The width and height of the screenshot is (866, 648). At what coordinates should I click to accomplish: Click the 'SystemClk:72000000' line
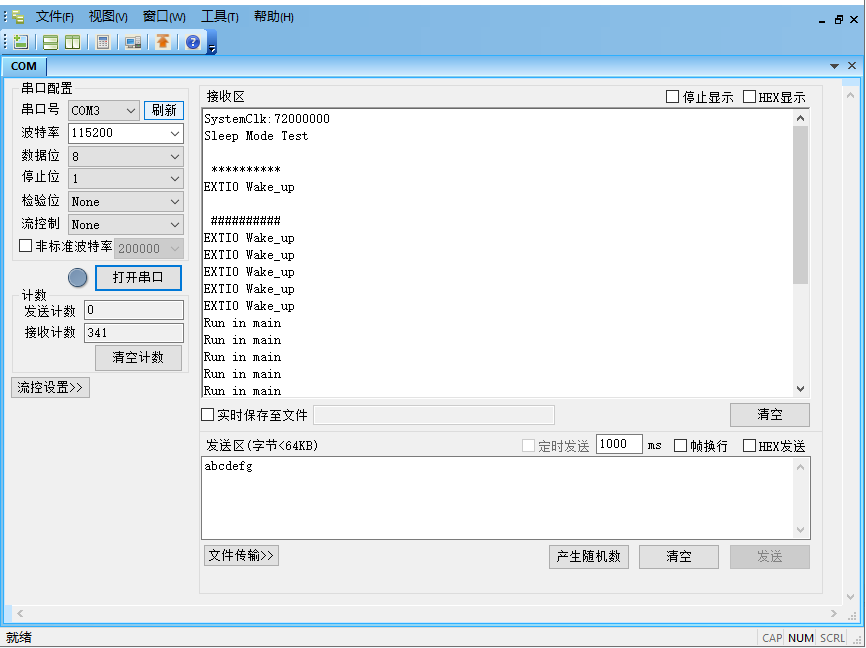(267, 119)
